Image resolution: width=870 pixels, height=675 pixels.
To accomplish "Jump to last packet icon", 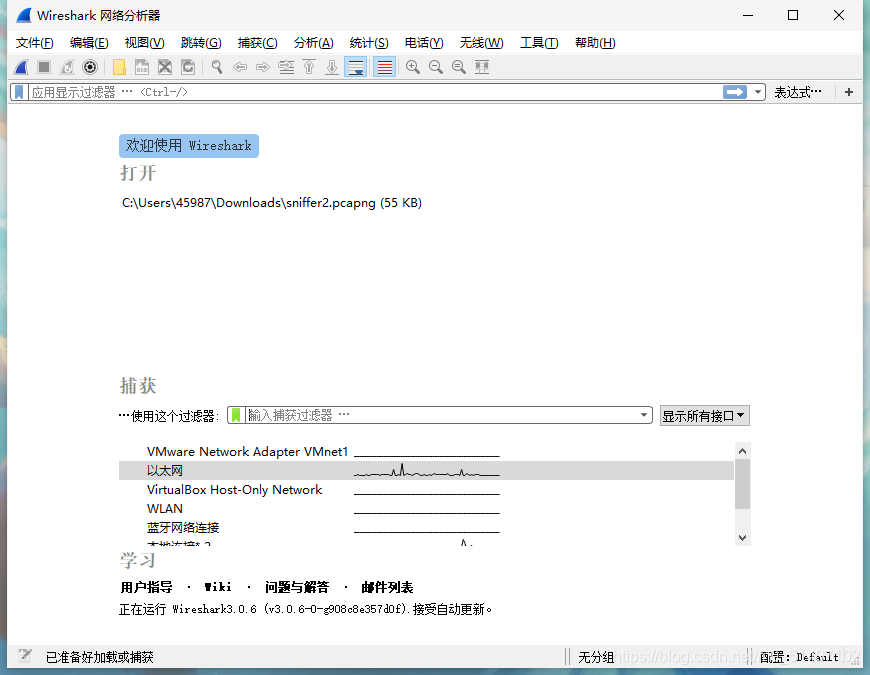I will [332, 68].
